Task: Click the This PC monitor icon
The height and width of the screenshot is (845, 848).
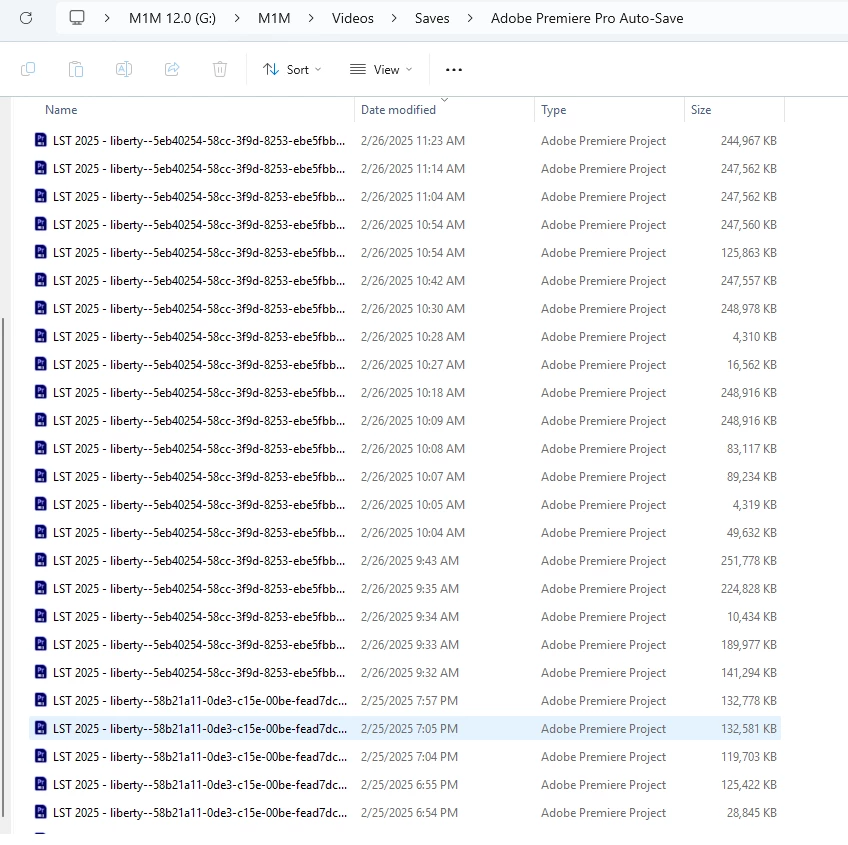Action: click(x=77, y=18)
